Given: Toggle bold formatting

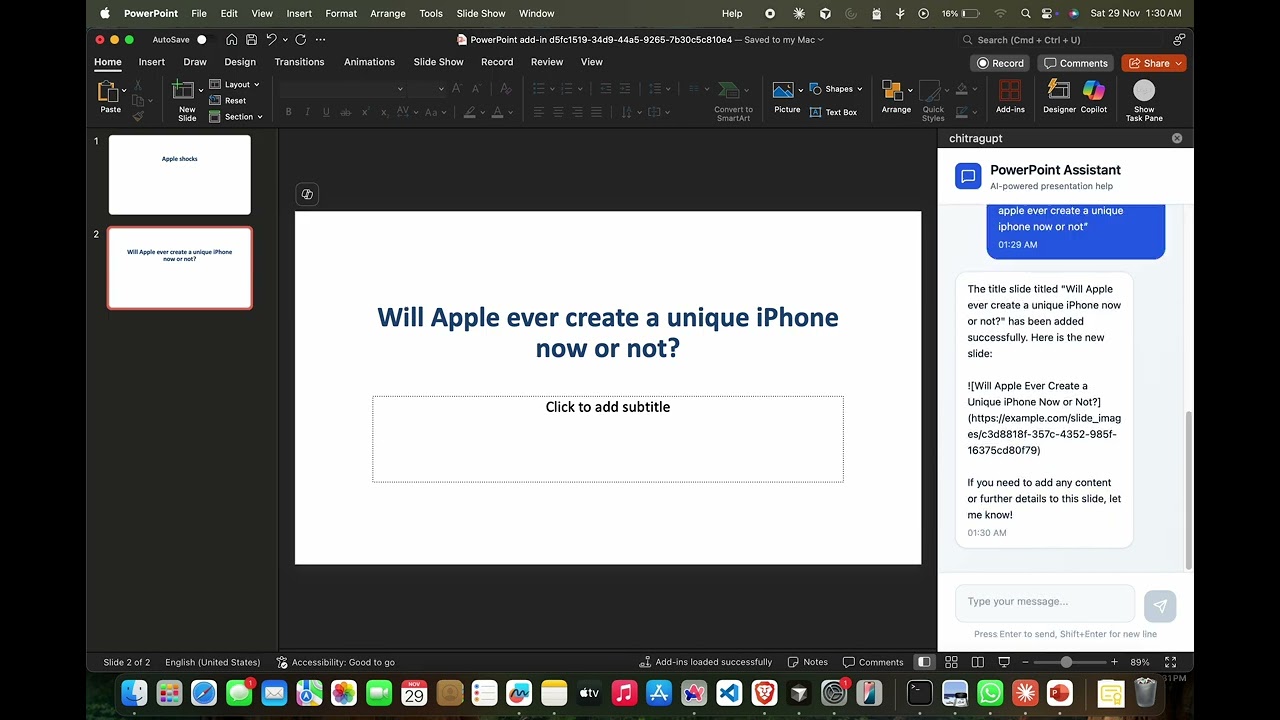Looking at the screenshot, I should tap(289, 112).
